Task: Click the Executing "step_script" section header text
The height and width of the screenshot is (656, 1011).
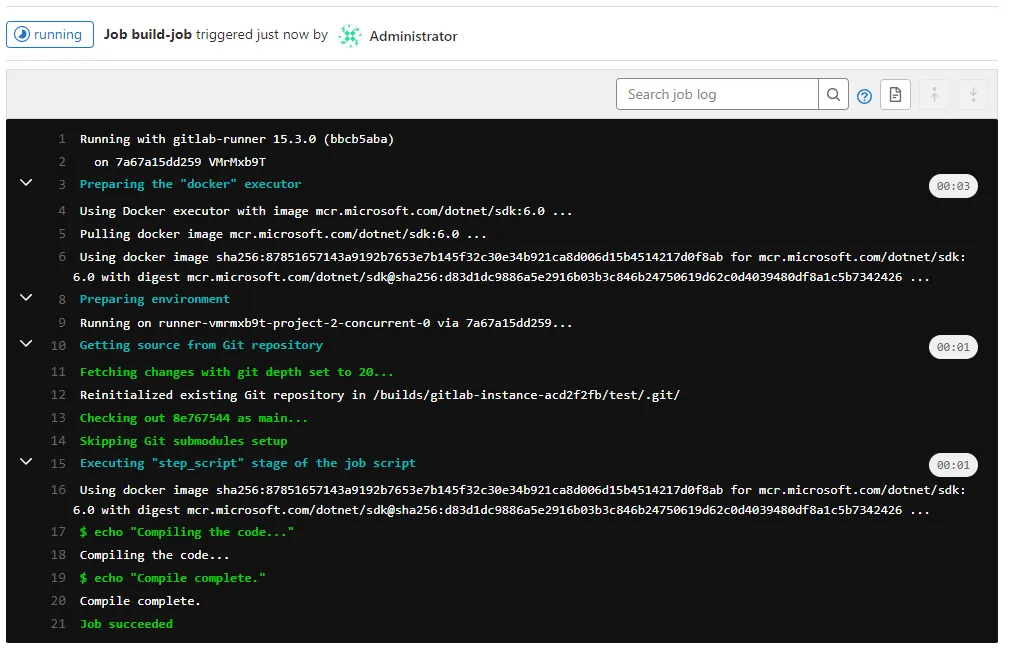Action: [x=247, y=463]
